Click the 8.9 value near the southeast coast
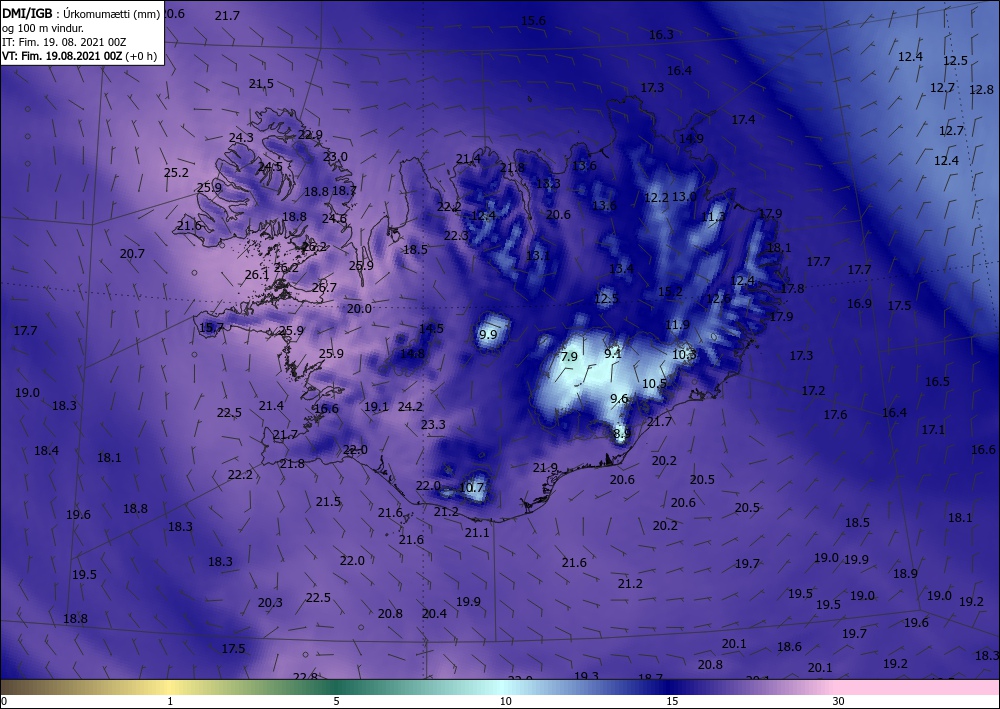This screenshot has height=709, width=1000. tap(622, 434)
